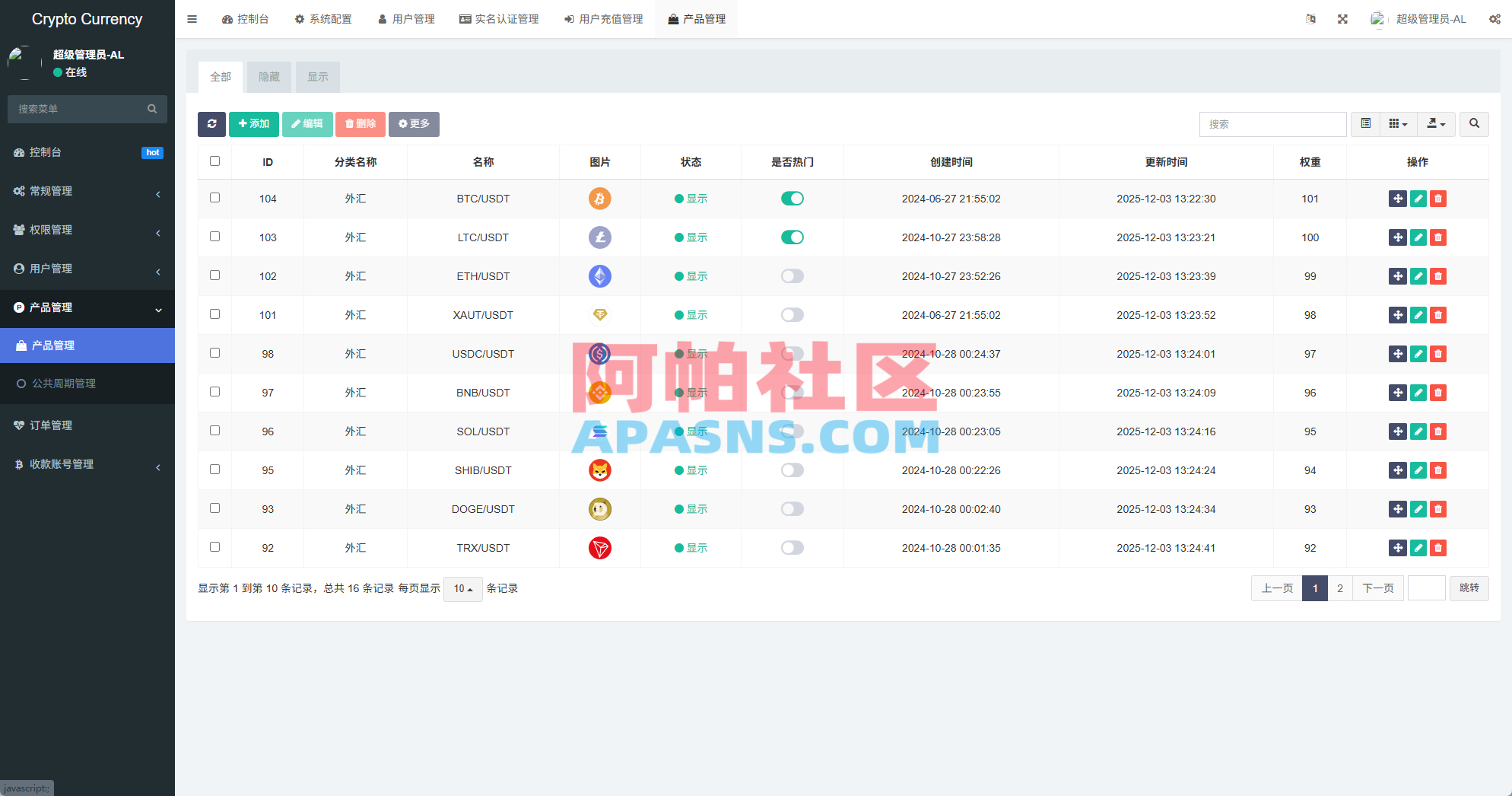This screenshot has width=1512, height=796.
Task: Click the table 搜索 input field
Action: tap(1273, 124)
